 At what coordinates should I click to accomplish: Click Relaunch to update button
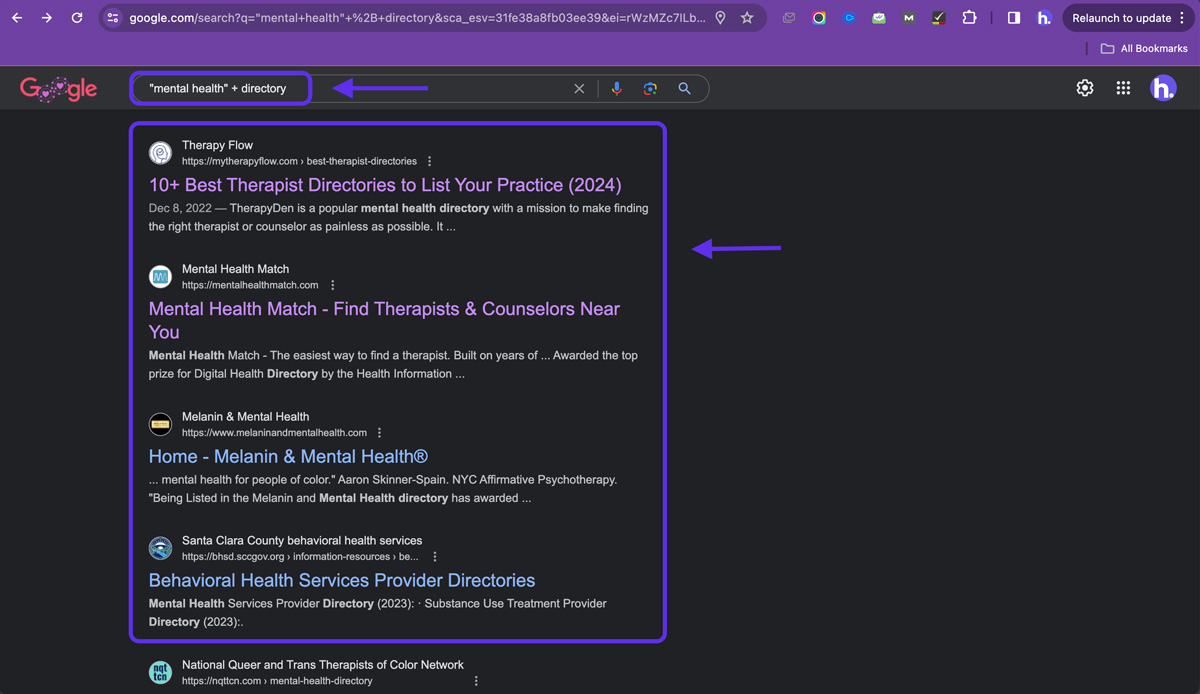pyautogui.click(x=1121, y=18)
